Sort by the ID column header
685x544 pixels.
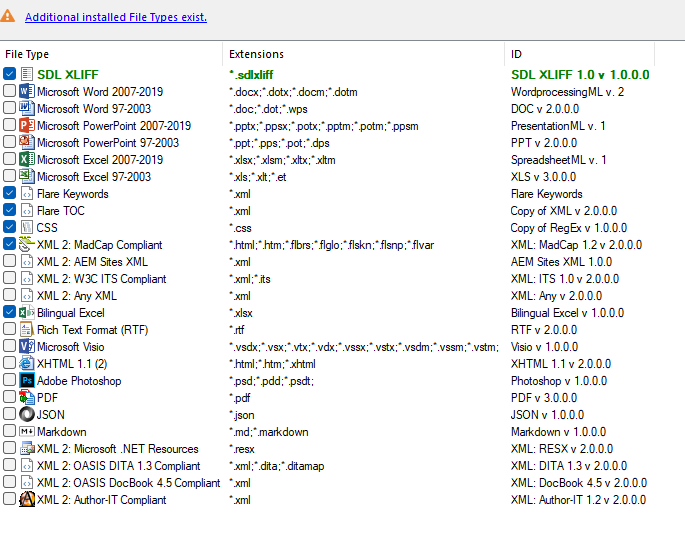580,54
